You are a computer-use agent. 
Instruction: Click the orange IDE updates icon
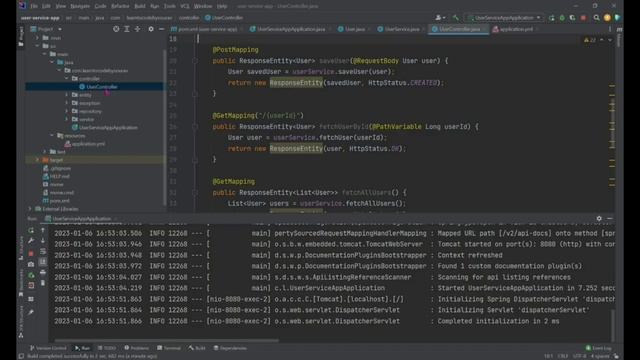coord(607,18)
